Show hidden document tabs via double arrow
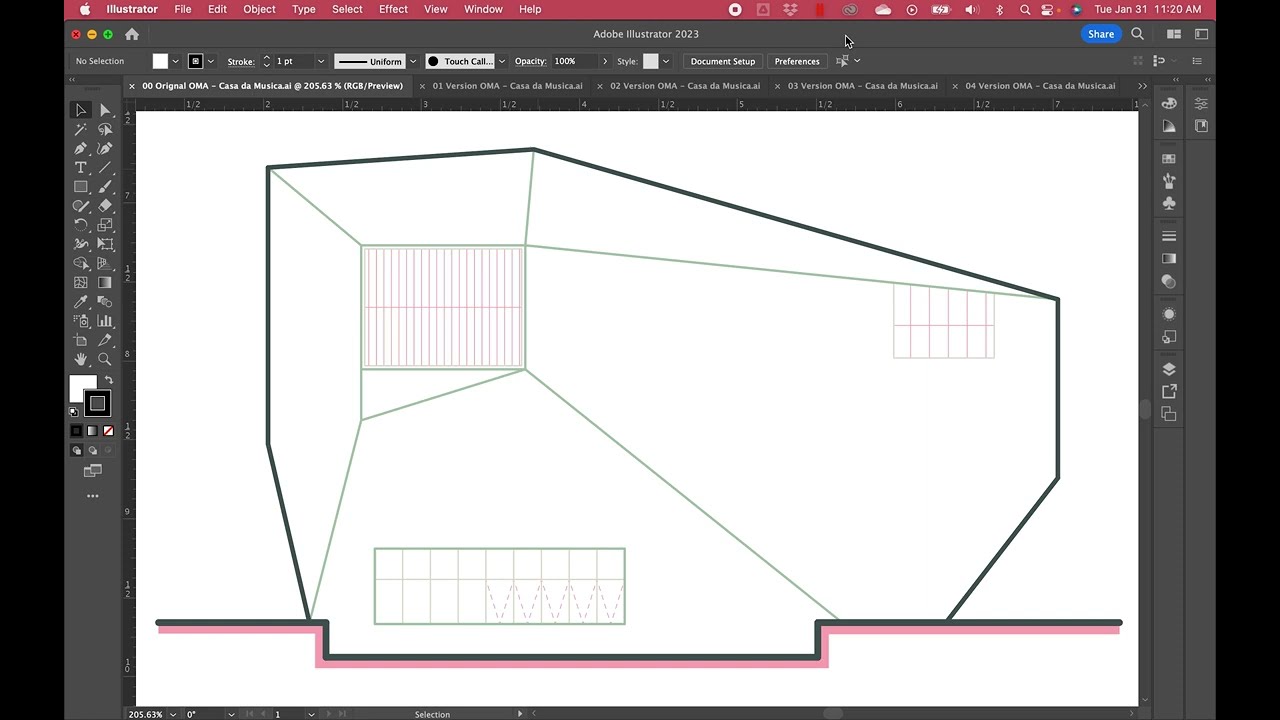The width and height of the screenshot is (1280, 720). [x=1142, y=86]
